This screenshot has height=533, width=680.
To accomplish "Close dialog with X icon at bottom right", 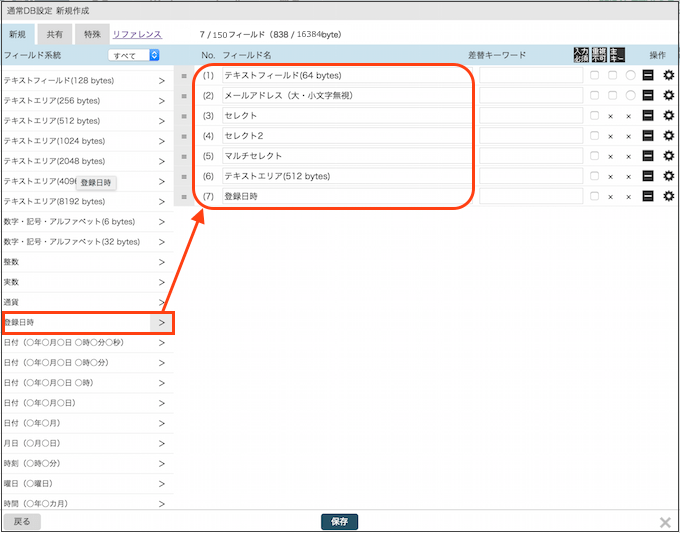I will click(665, 522).
